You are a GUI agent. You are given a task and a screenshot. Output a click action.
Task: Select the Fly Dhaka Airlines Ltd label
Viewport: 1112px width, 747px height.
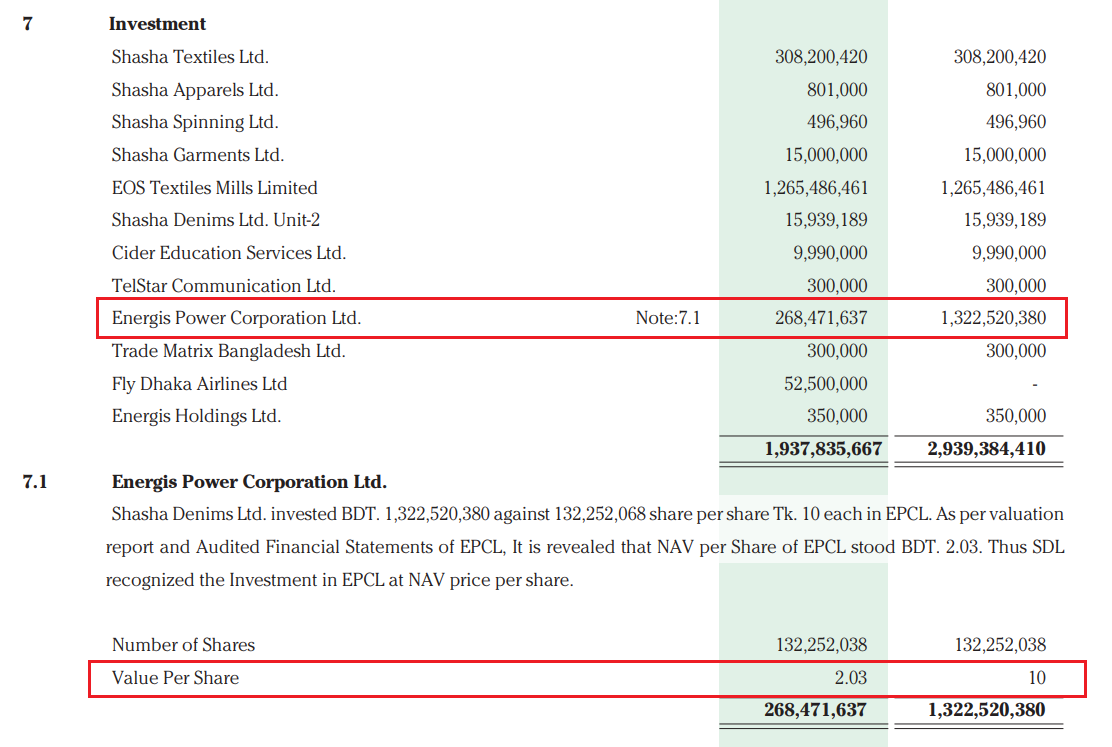(199, 384)
